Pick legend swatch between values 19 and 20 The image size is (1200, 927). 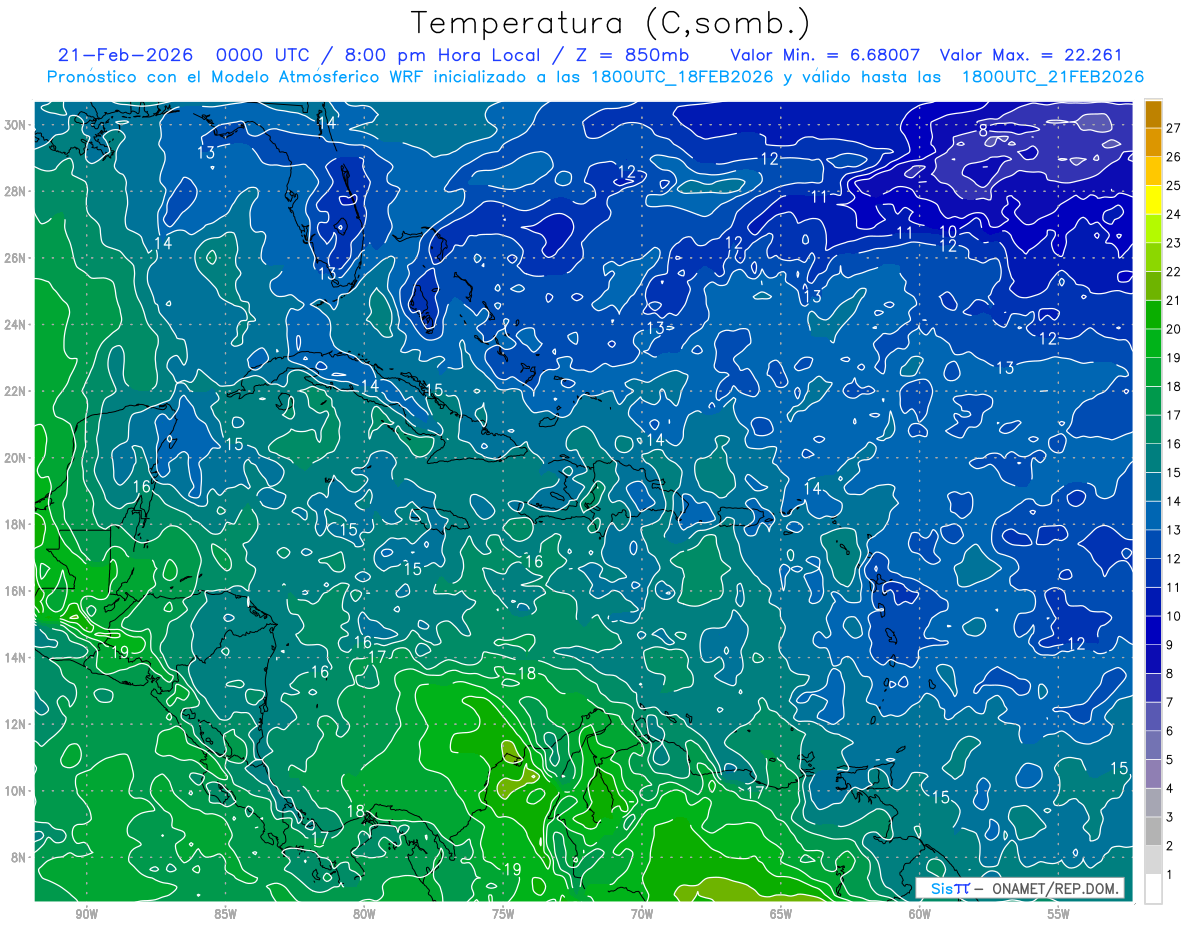tap(1153, 343)
